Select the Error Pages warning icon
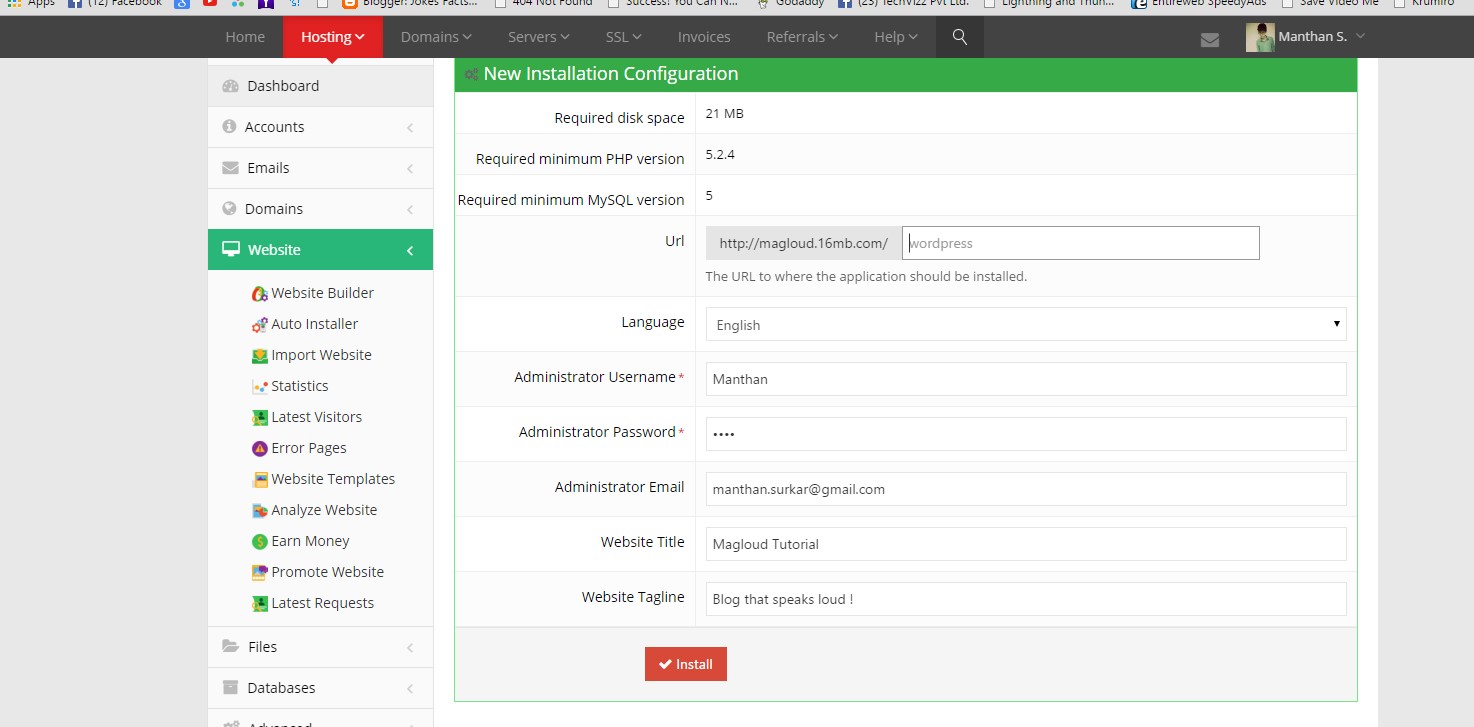Image resolution: width=1474 pixels, height=727 pixels. click(x=259, y=448)
